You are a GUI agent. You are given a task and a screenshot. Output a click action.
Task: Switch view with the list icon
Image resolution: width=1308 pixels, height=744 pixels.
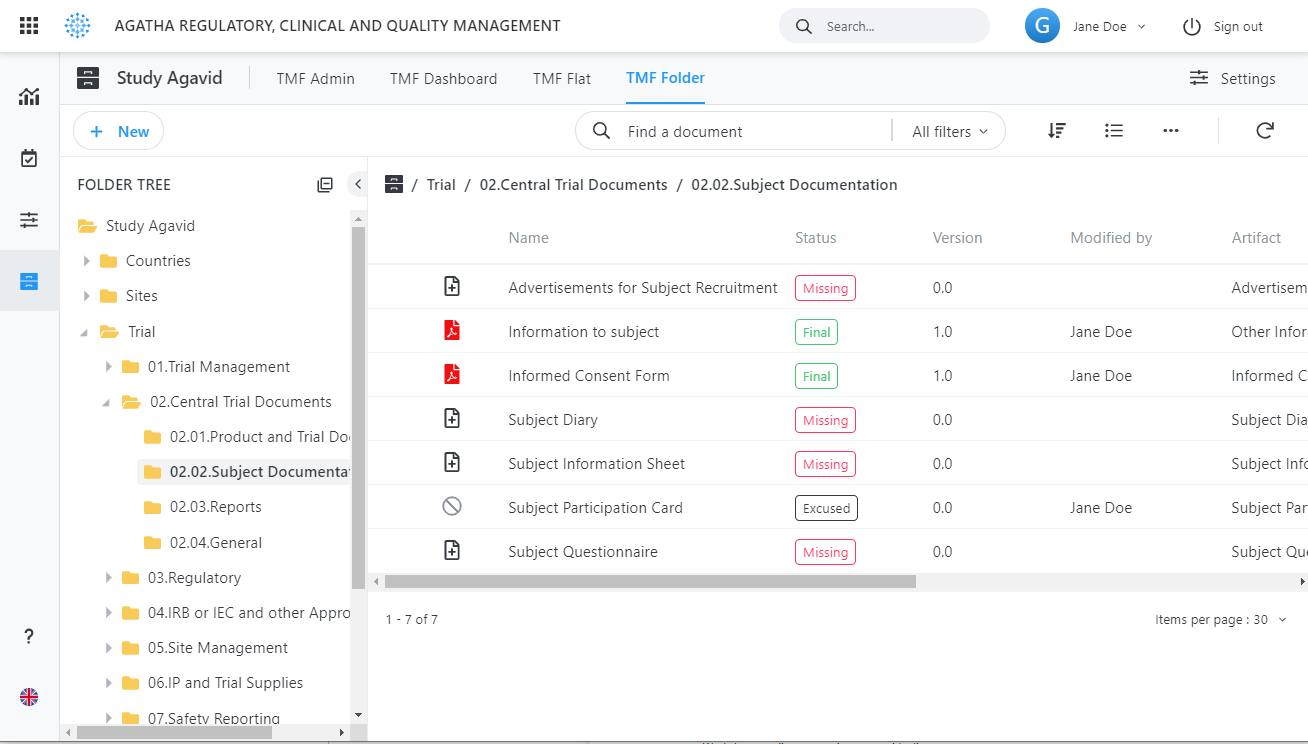[x=1114, y=131]
